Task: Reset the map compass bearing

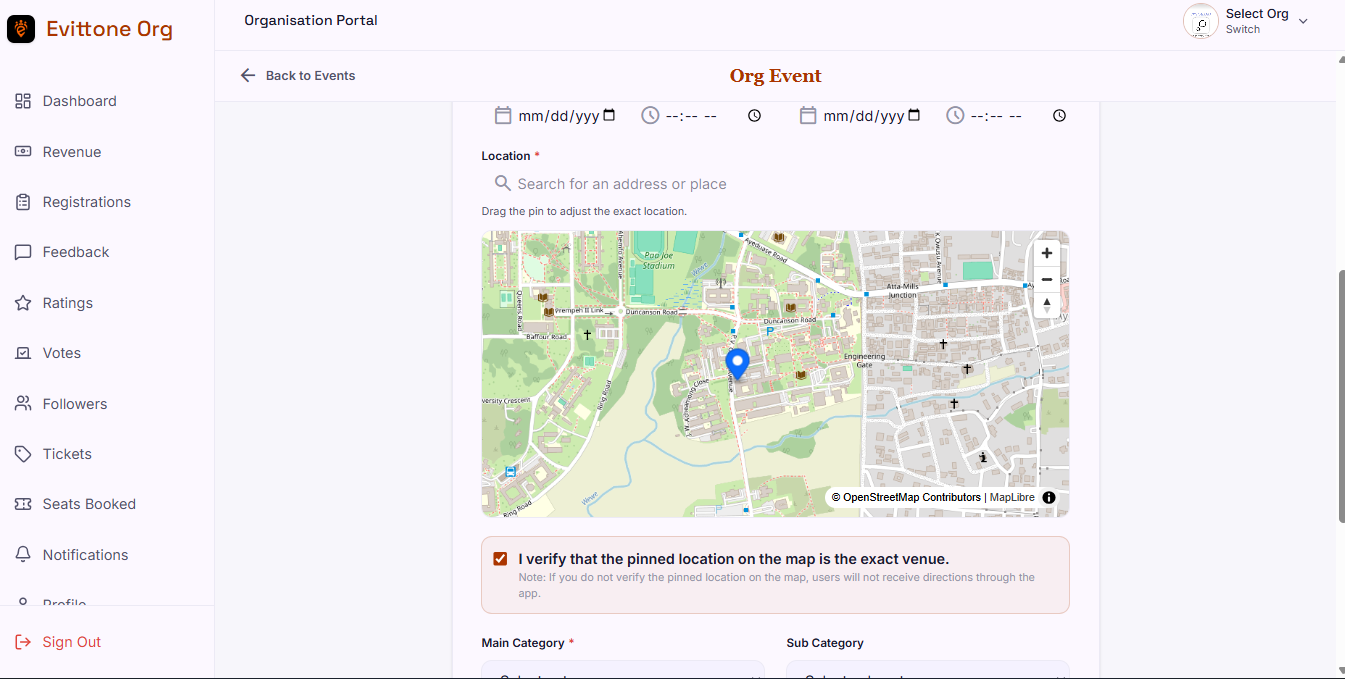Action: point(1047,305)
